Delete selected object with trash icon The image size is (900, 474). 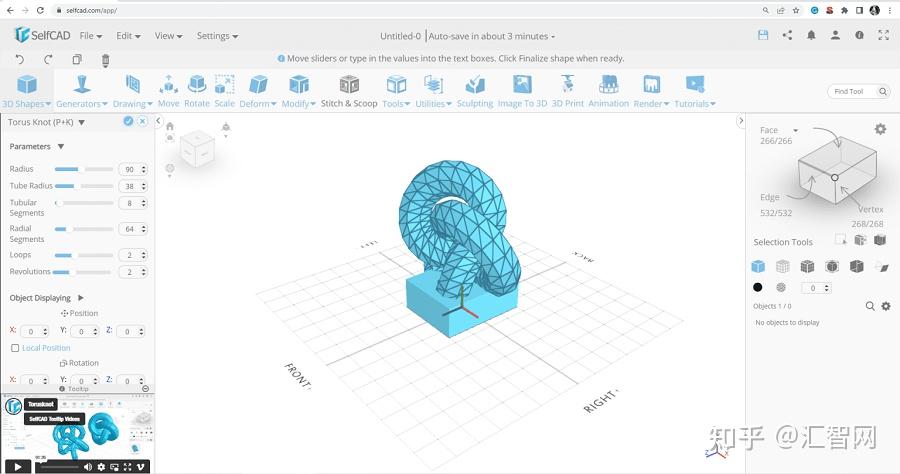coord(105,60)
